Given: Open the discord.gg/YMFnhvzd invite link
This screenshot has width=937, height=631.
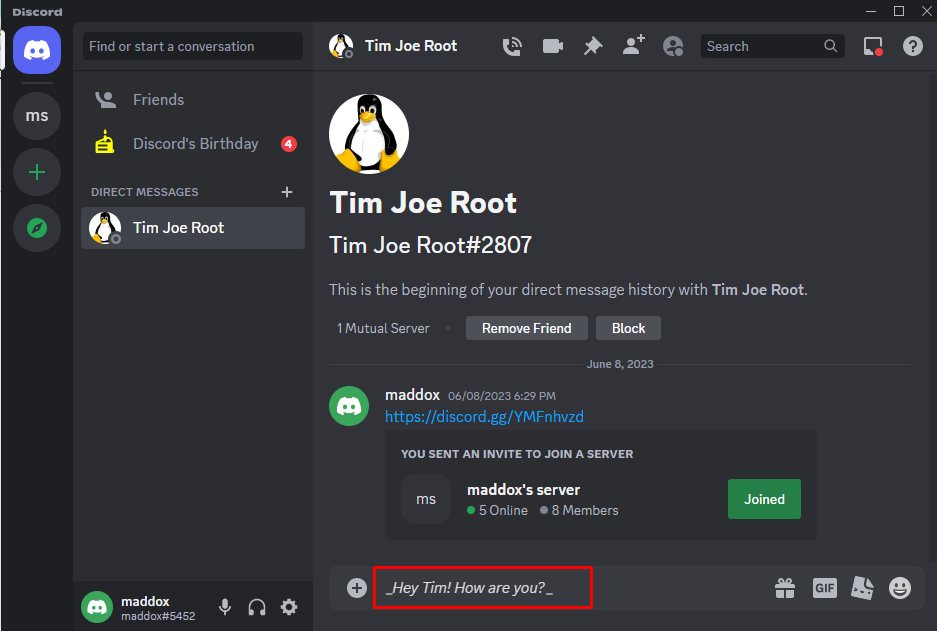Looking at the screenshot, I should click(x=484, y=416).
